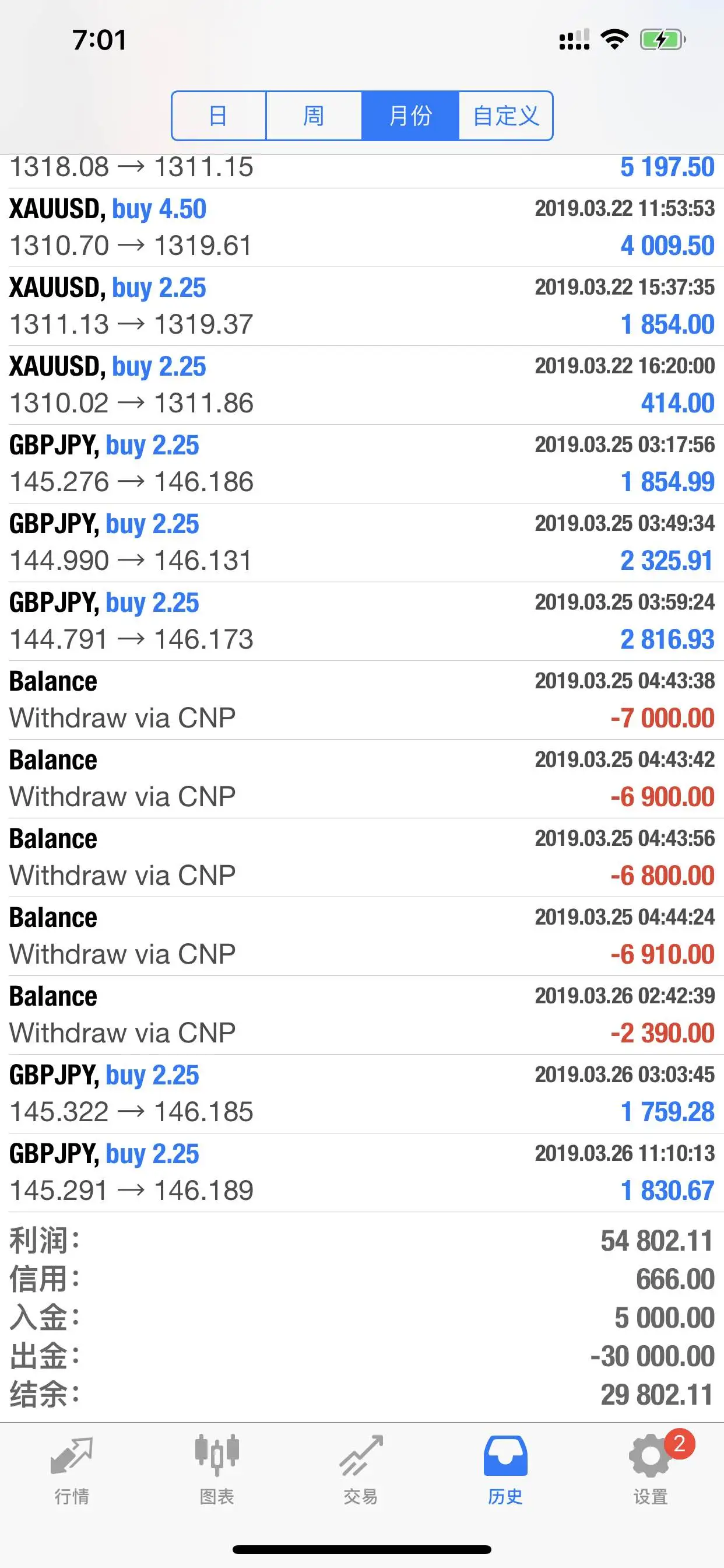
Task: Select the 月份 month period segment
Action: [410, 116]
